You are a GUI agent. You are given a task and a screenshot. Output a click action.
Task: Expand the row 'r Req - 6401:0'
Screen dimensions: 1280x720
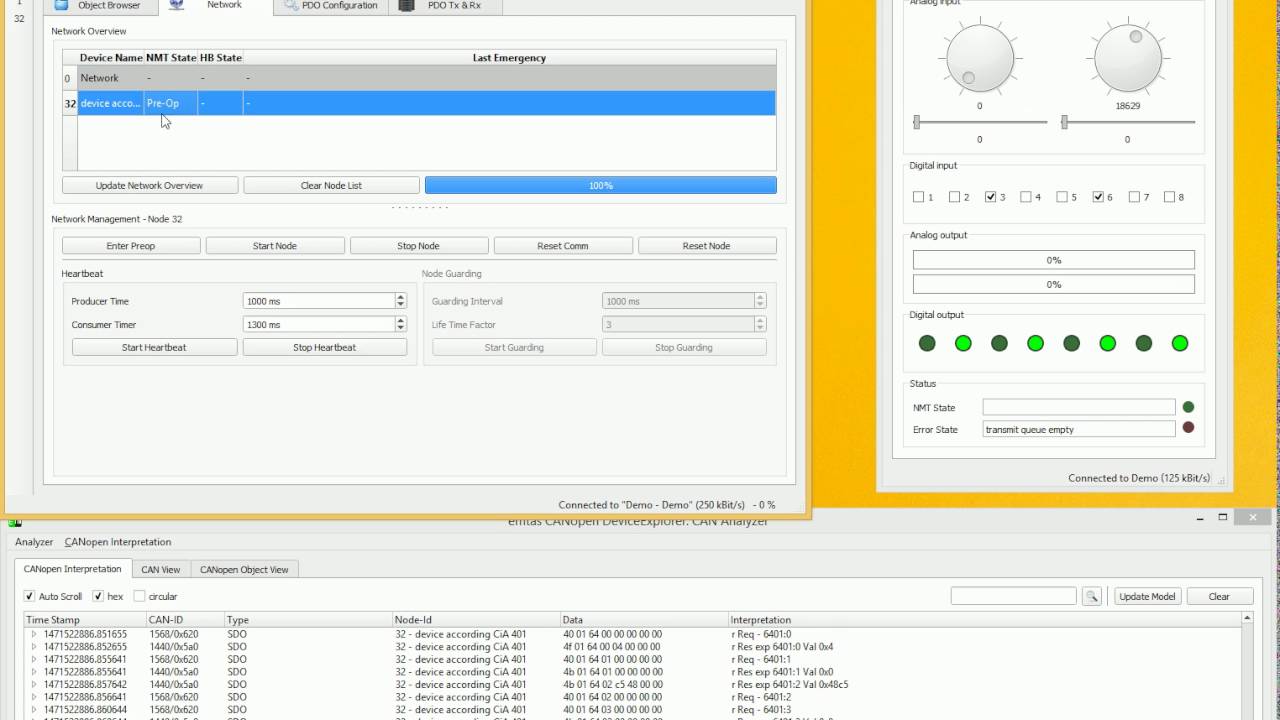(34, 634)
